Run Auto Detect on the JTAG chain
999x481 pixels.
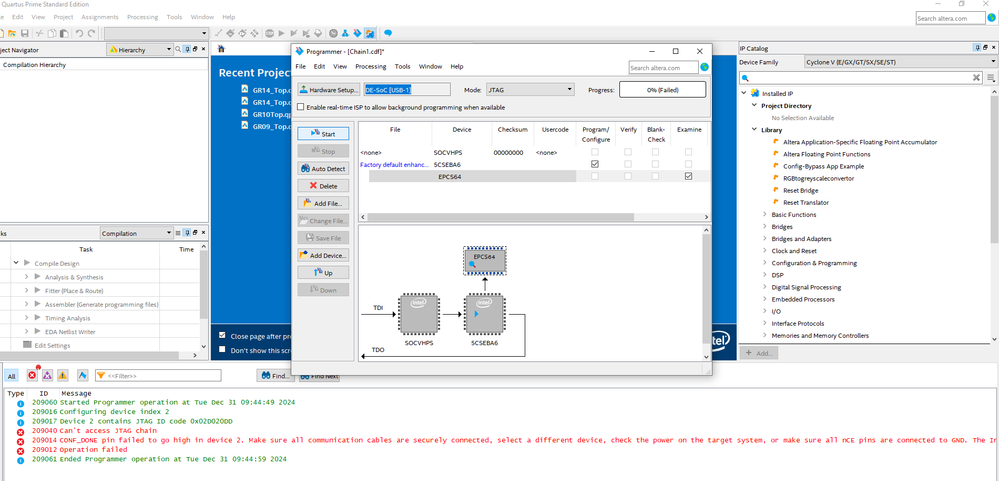[x=323, y=169]
